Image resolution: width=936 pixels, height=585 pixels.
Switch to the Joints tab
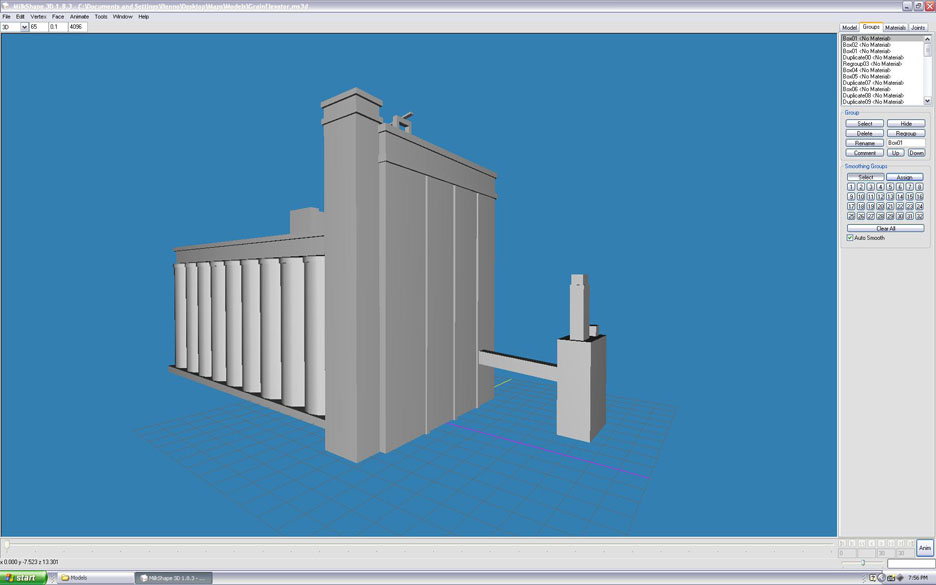click(x=918, y=27)
